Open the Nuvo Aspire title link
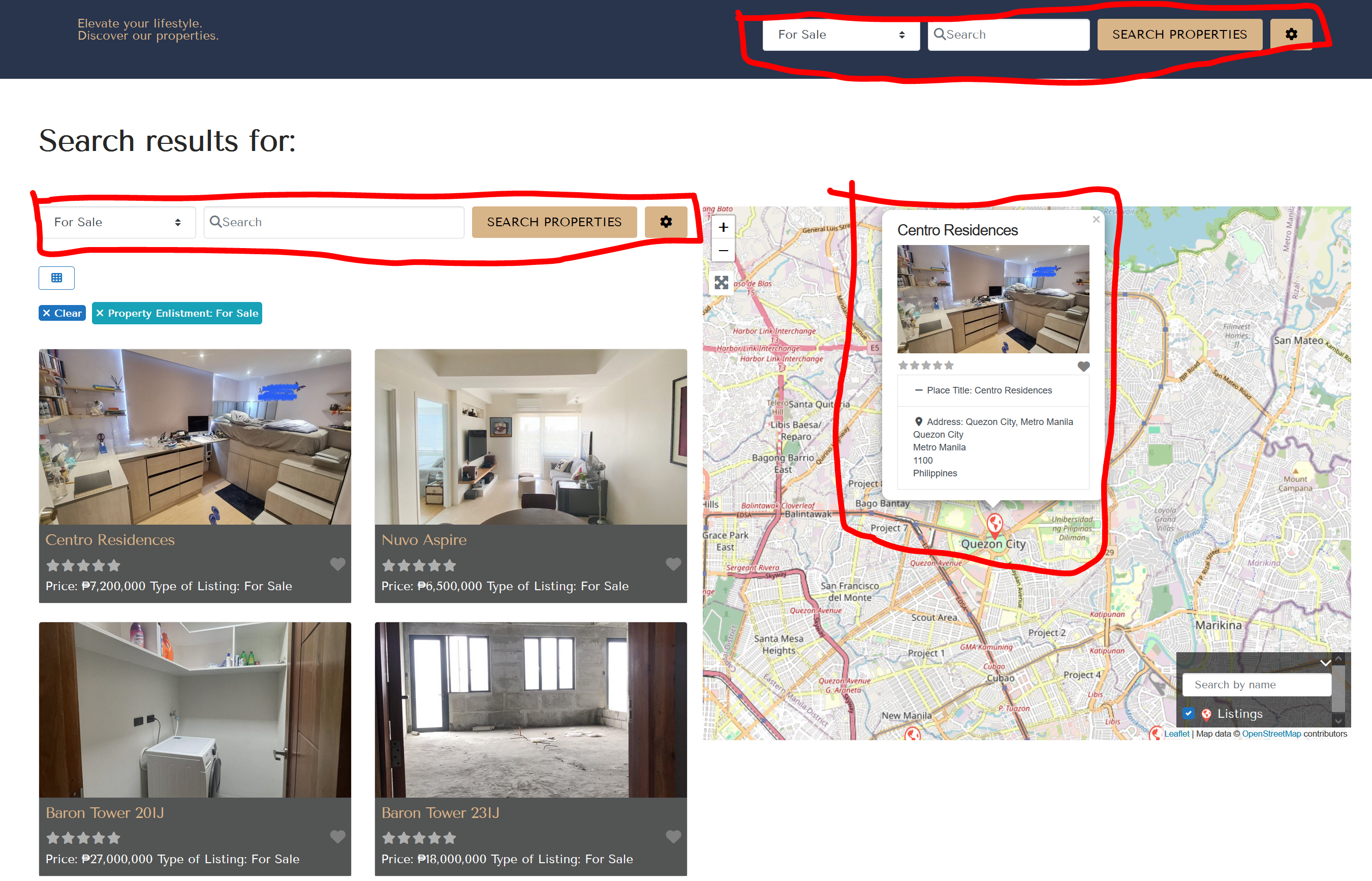The image size is (1372, 881). (424, 540)
